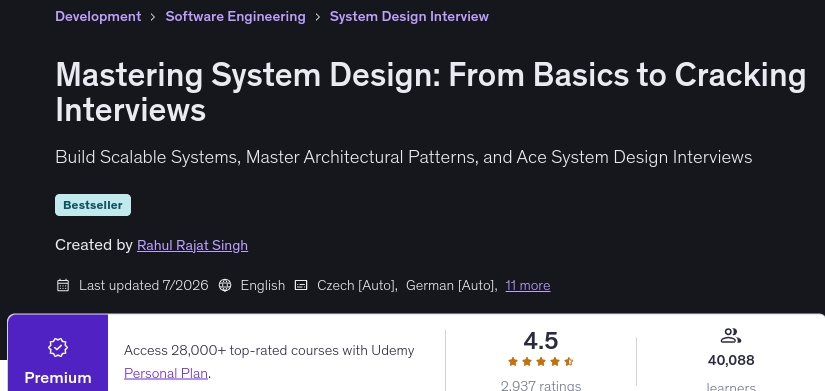The height and width of the screenshot is (391, 825).
Task: Click the 40,088 learners count
Action: [x=731, y=360]
